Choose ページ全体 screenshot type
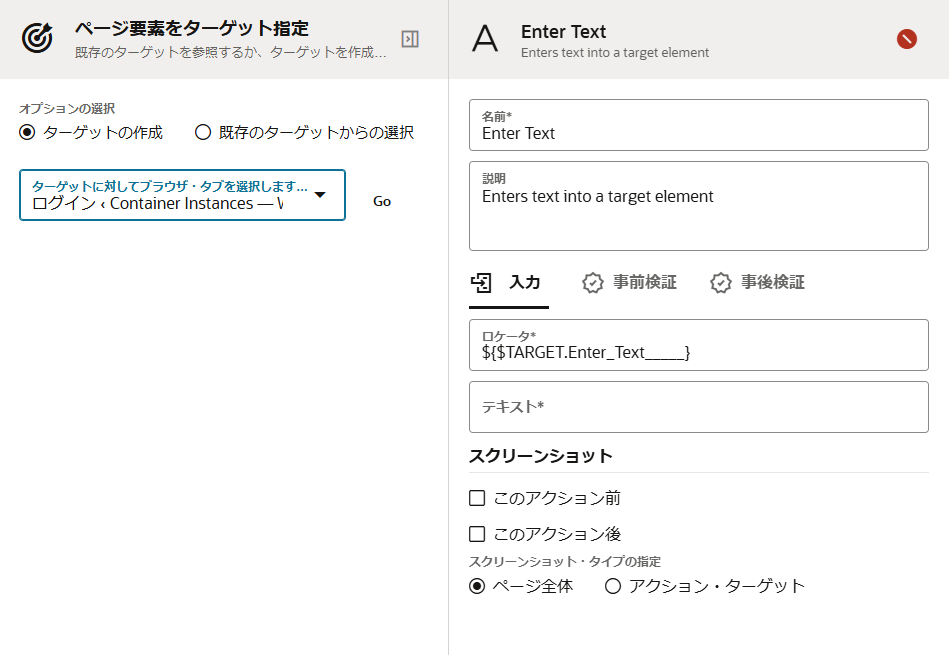 click(477, 586)
